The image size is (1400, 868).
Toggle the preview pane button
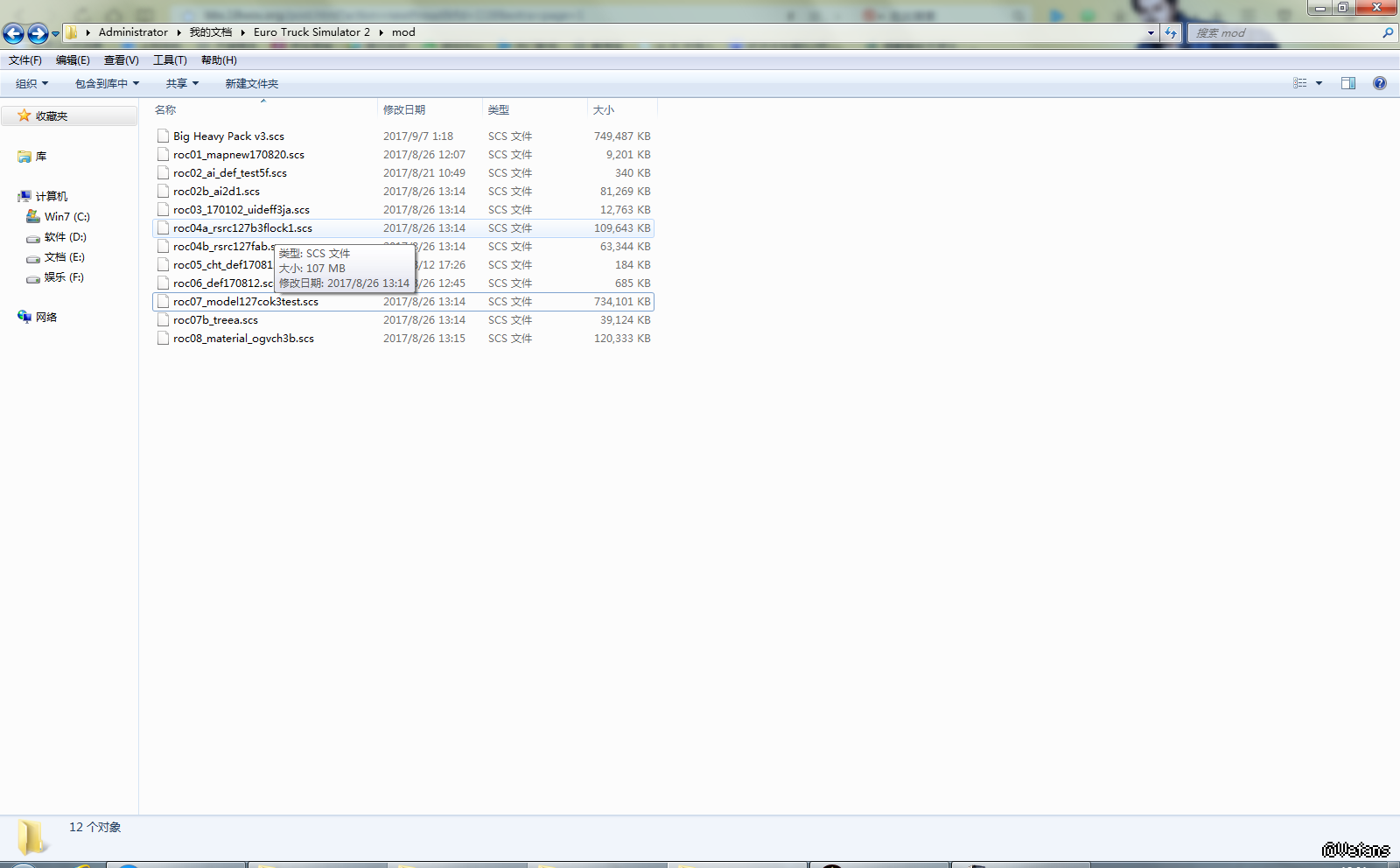click(1348, 83)
